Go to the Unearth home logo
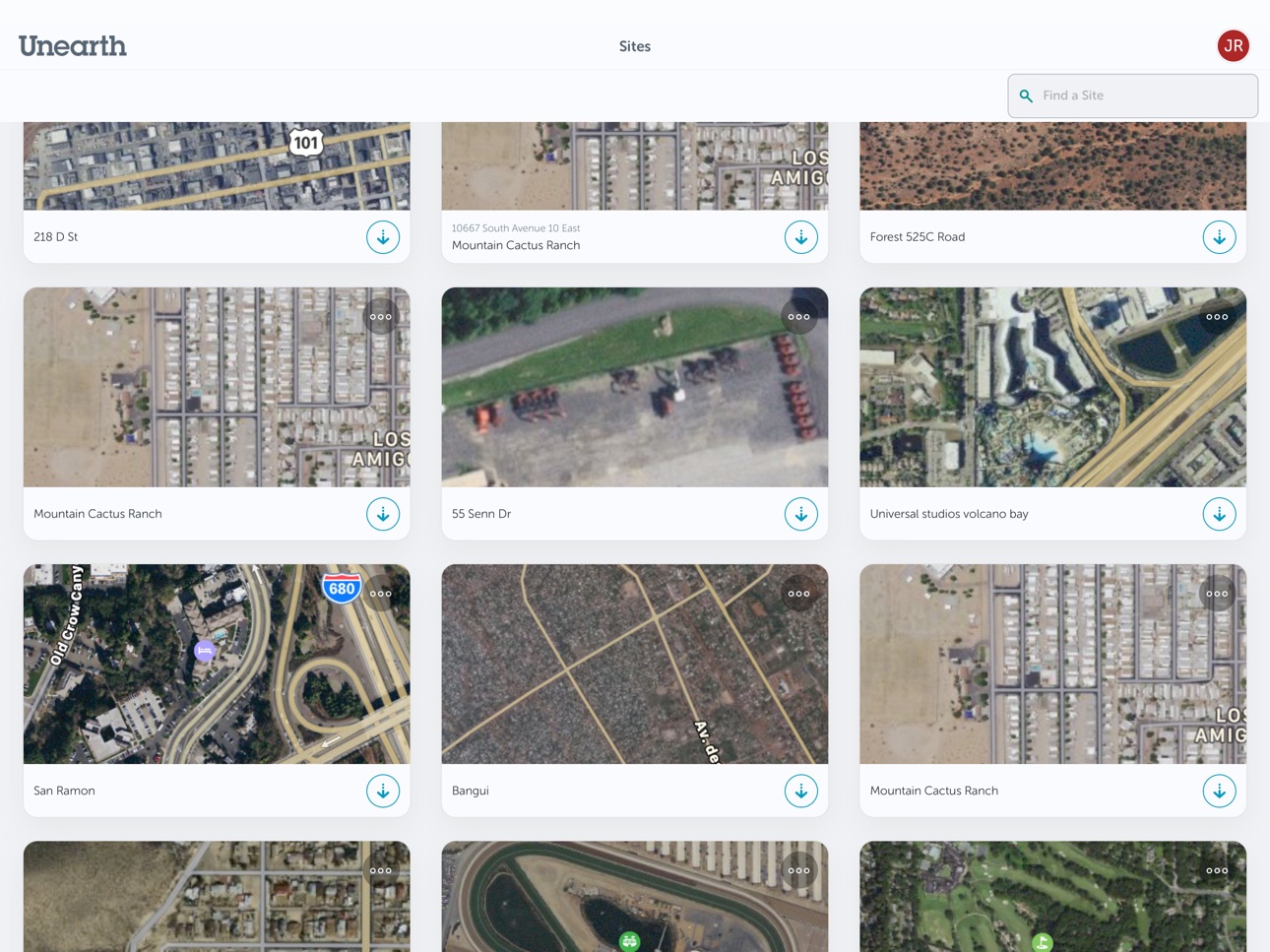Image resolution: width=1270 pixels, height=952 pixels. pos(73,46)
